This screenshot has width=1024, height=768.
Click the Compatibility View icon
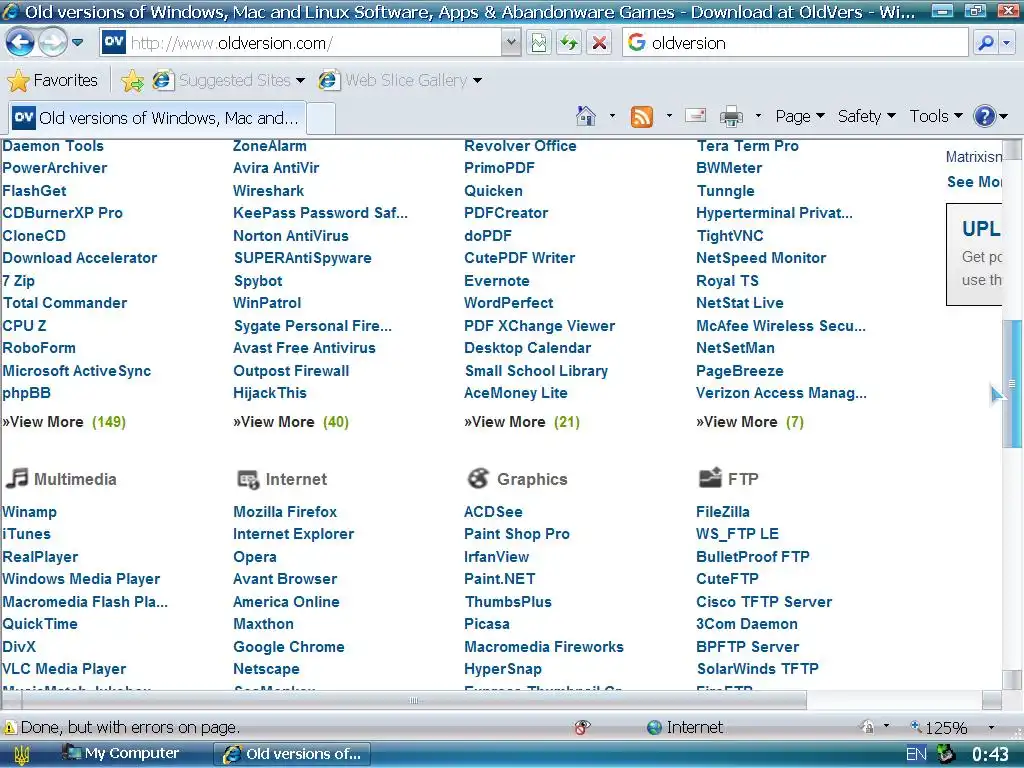coord(539,43)
